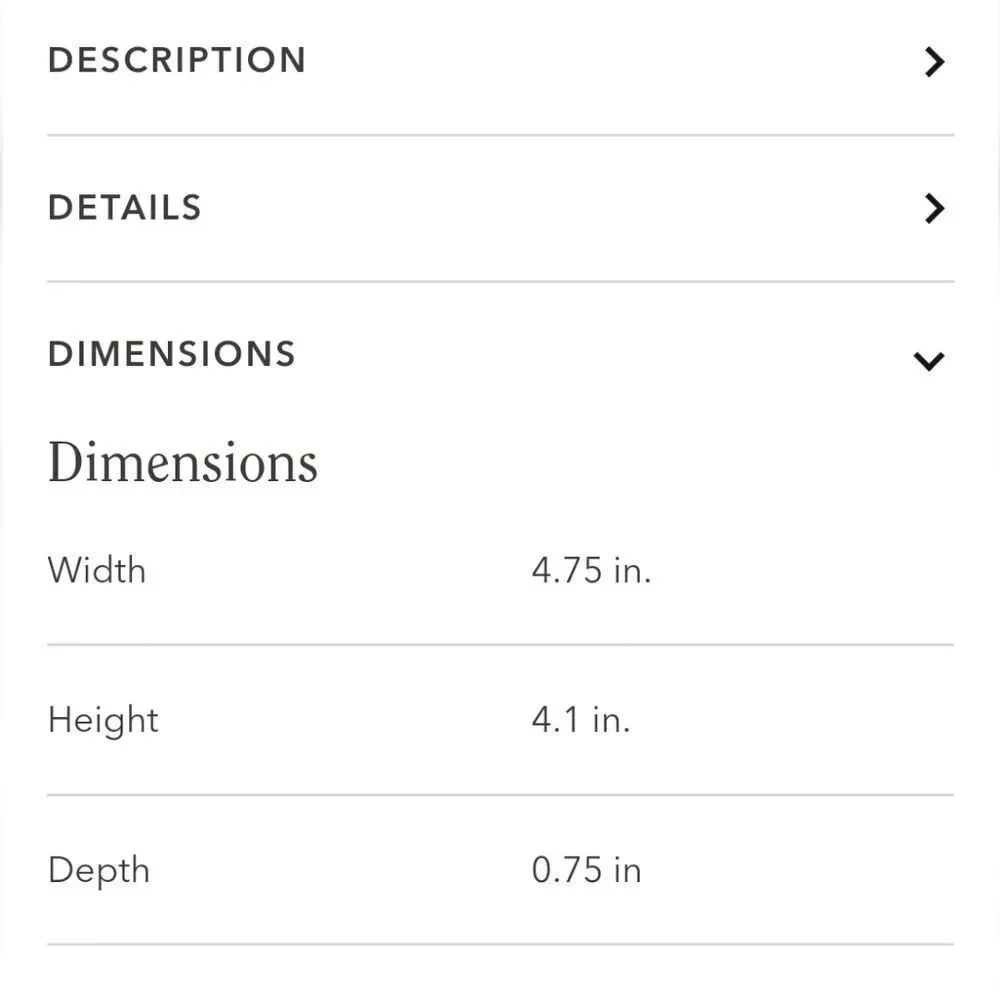
Task: Open the DESCRIPTION accordion header text
Action: (177, 60)
